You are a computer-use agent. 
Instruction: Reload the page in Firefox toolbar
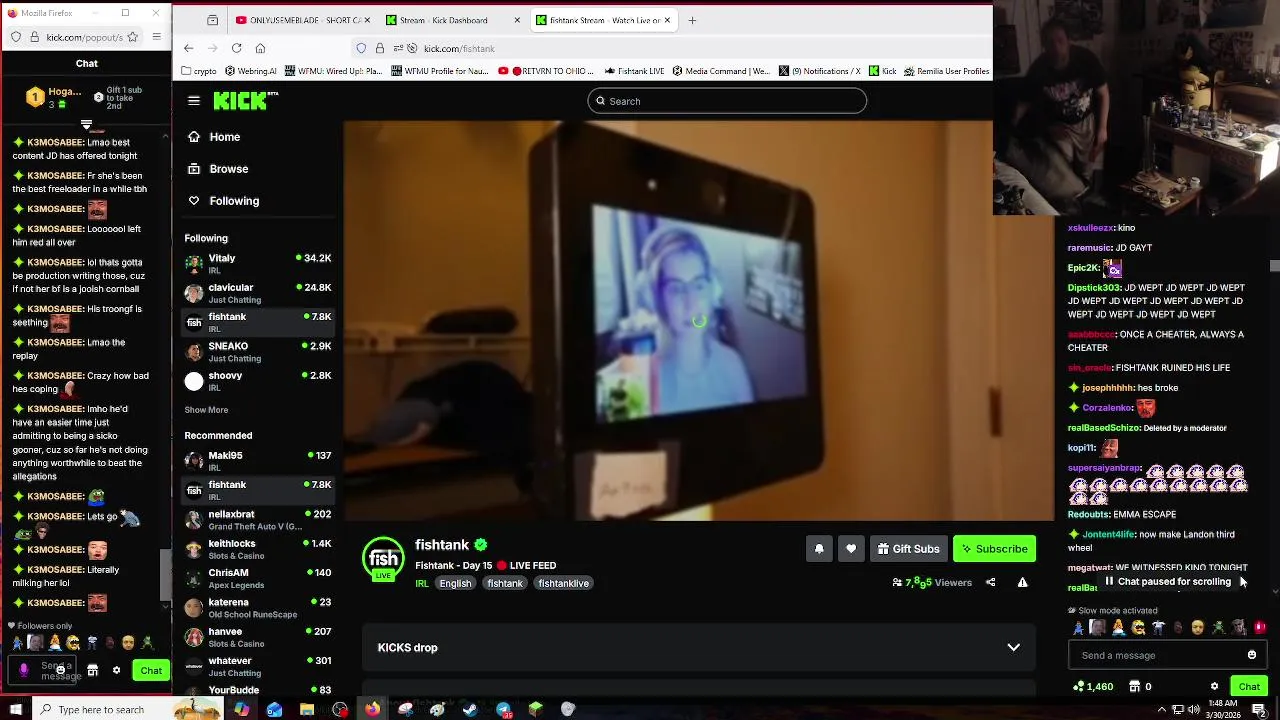pyautogui.click(x=236, y=48)
